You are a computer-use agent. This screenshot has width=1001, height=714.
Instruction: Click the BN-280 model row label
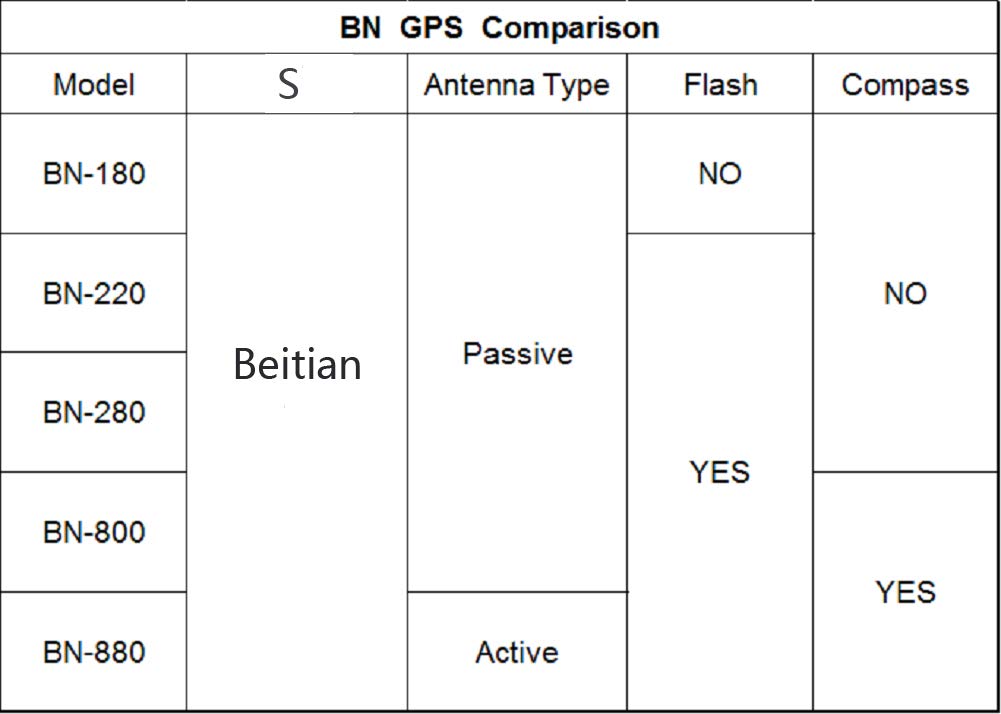[x=94, y=412]
